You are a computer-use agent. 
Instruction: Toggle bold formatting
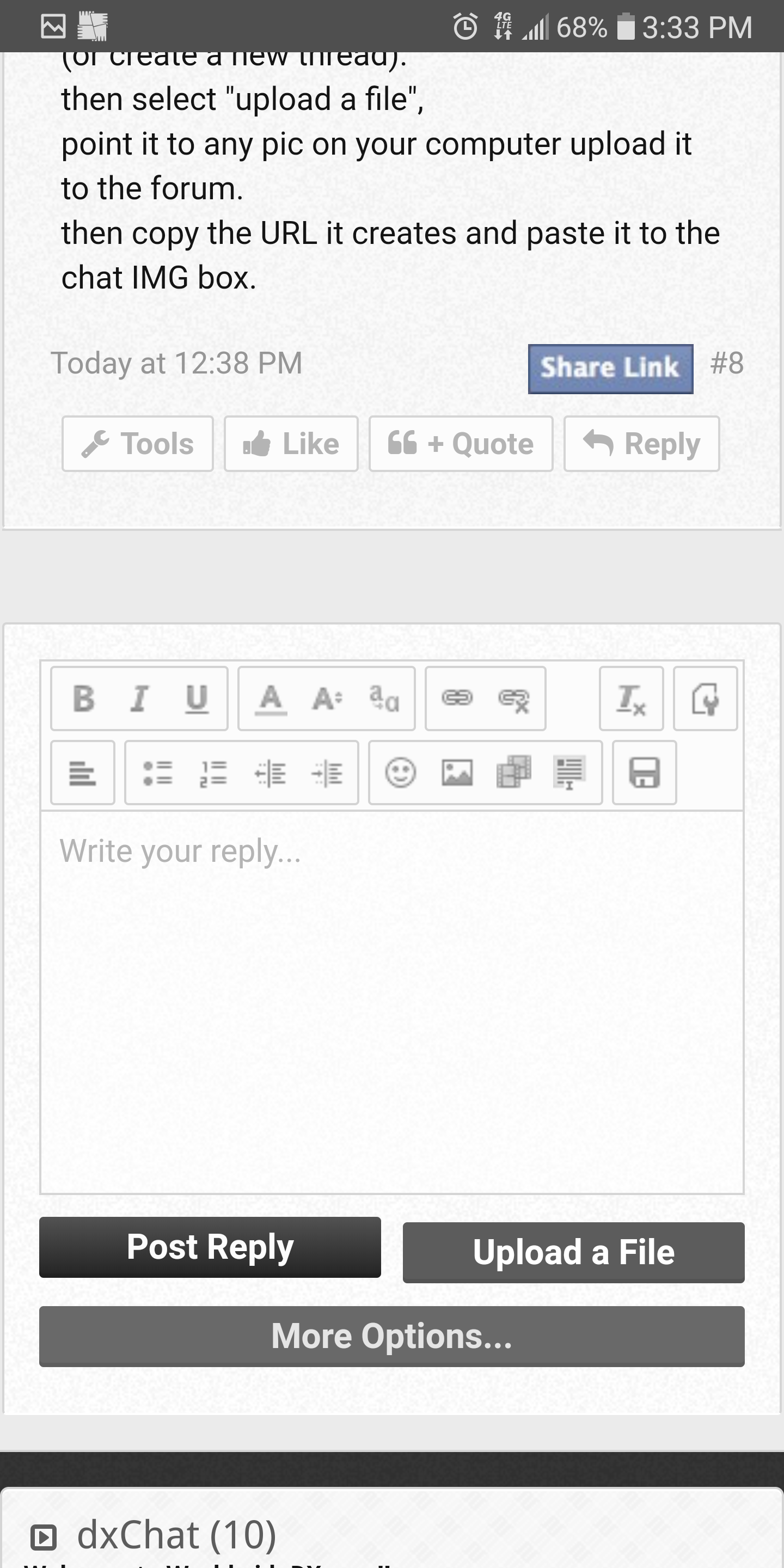[x=83, y=698]
